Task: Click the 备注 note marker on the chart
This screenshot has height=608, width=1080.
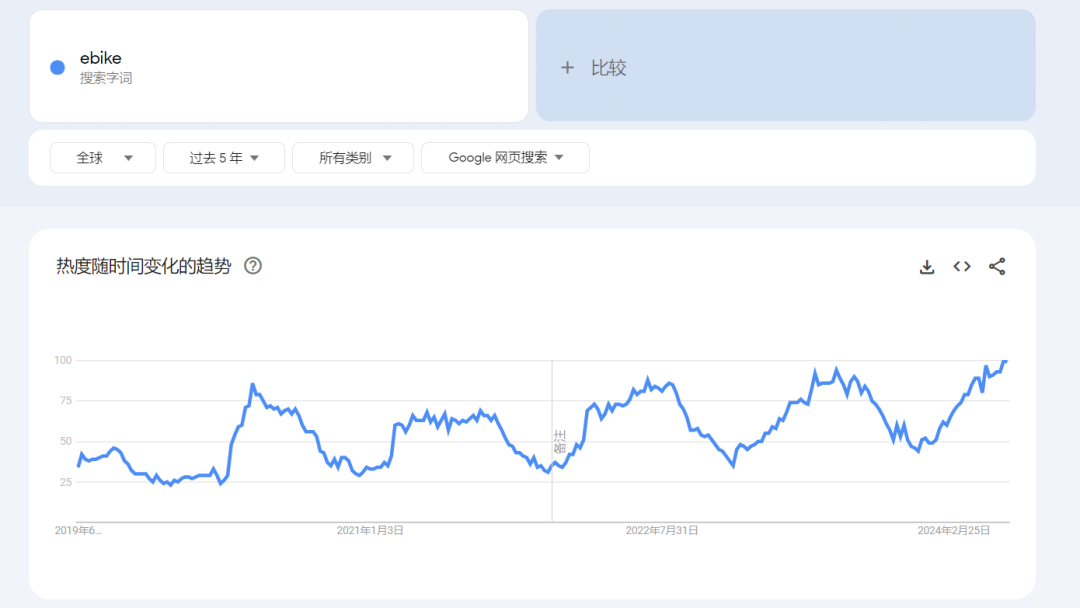Action: pos(559,441)
